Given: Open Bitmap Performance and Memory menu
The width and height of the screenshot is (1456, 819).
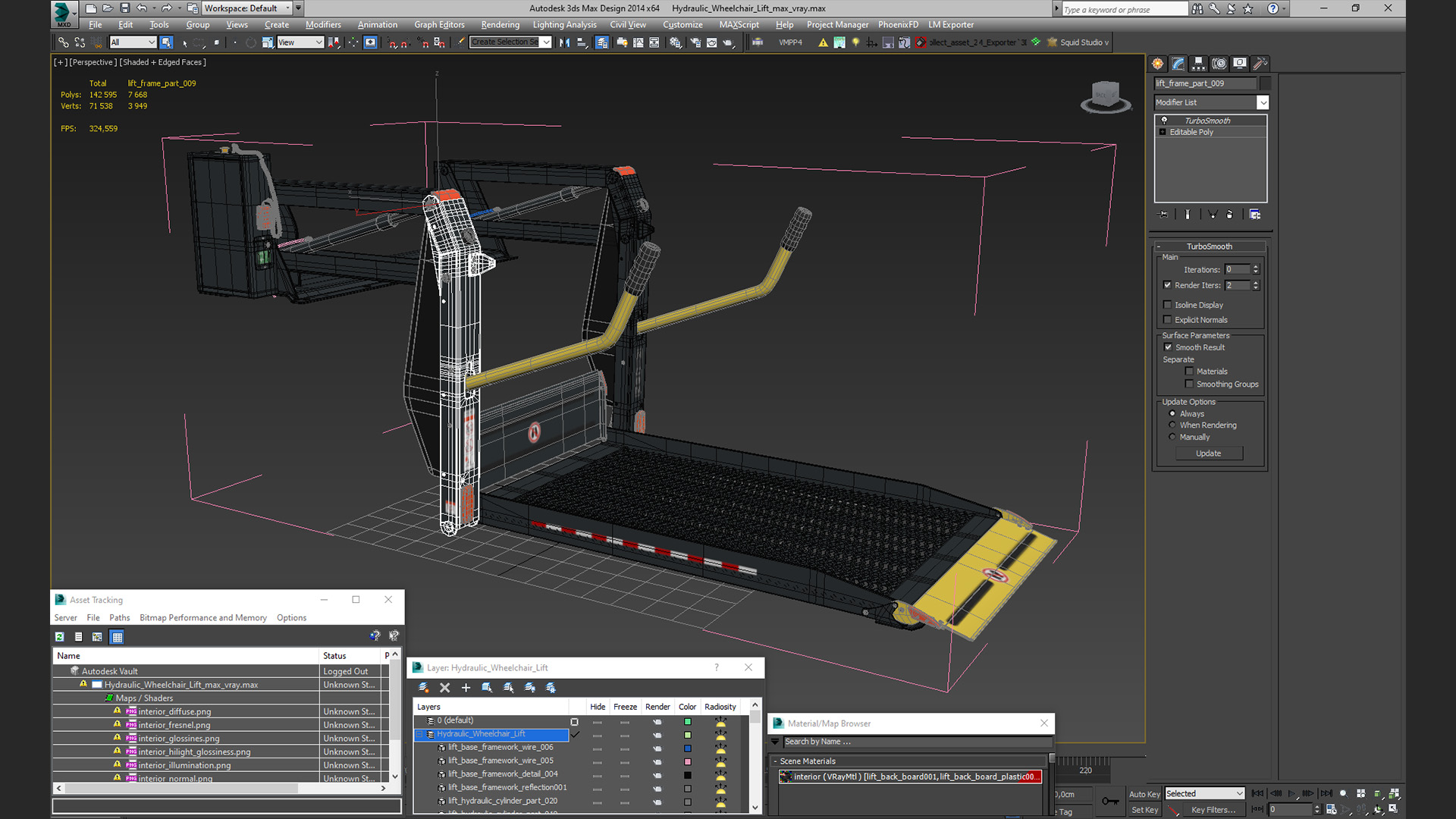Looking at the screenshot, I should click(202, 618).
